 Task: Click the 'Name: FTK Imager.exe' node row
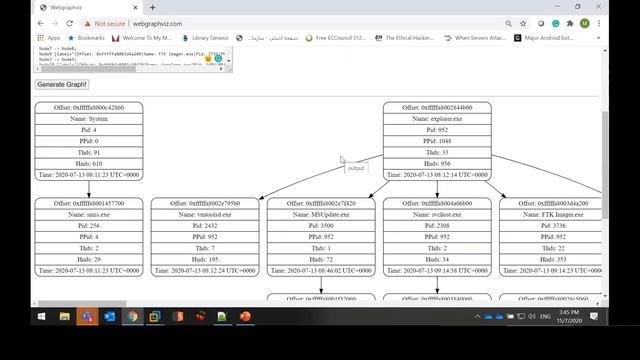click(551, 215)
